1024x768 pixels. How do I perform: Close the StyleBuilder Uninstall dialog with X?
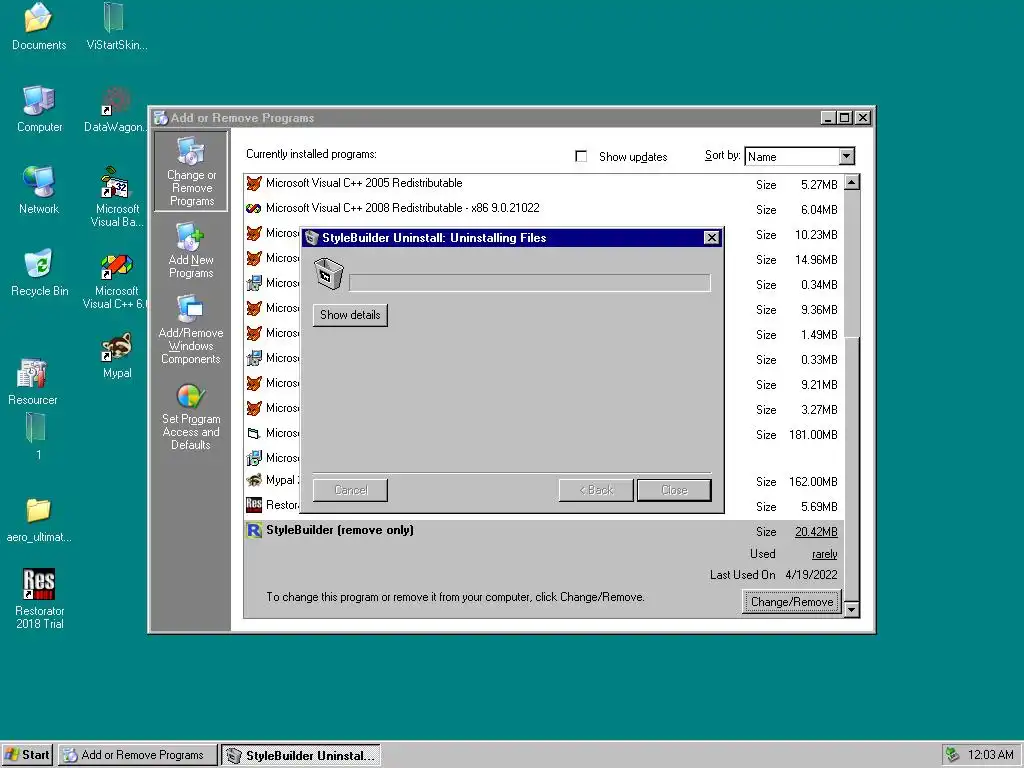click(712, 238)
